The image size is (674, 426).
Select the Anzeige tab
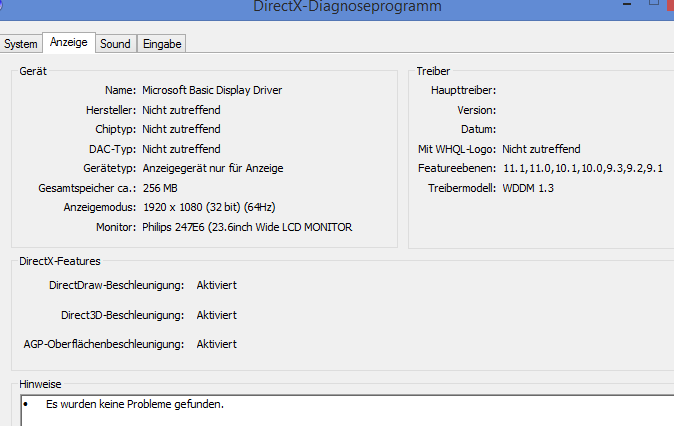69,42
